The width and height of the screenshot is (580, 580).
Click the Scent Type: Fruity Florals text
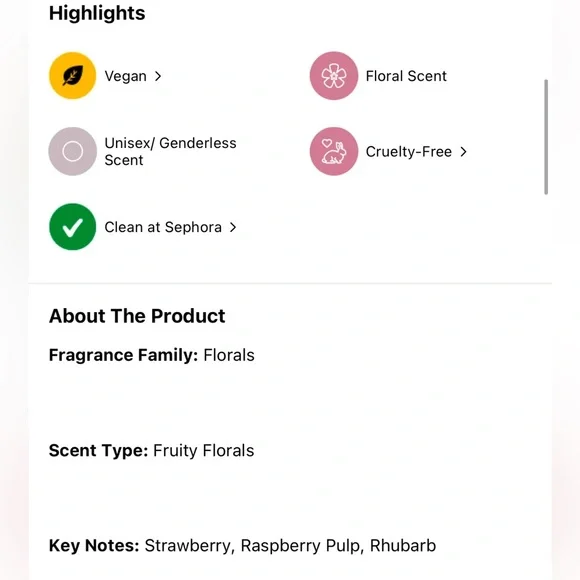151,451
